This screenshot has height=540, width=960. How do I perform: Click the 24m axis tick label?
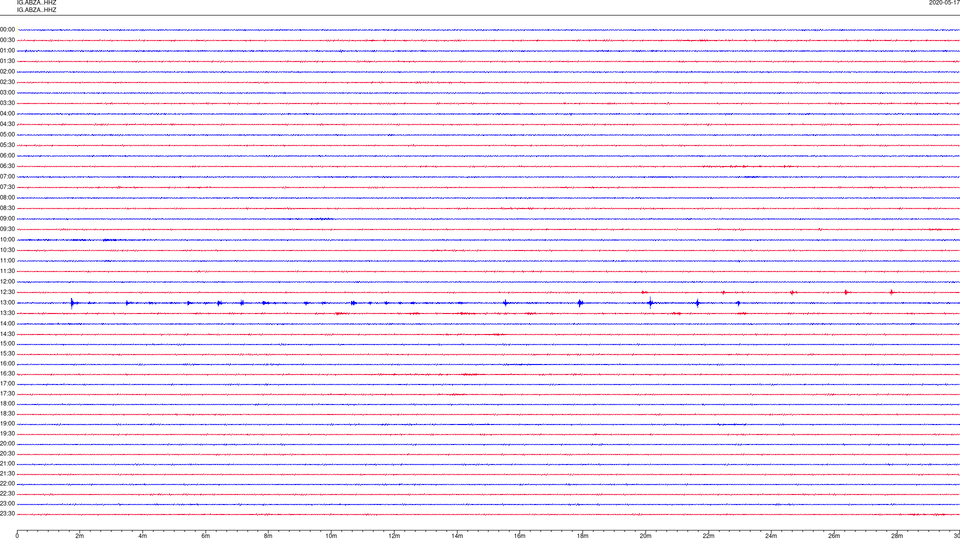coord(771,536)
